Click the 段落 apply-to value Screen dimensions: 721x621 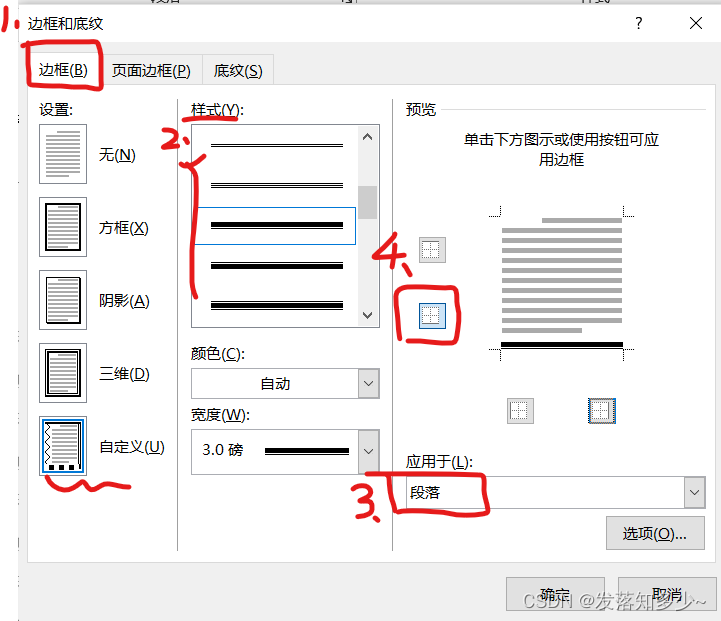[x=425, y=493]
